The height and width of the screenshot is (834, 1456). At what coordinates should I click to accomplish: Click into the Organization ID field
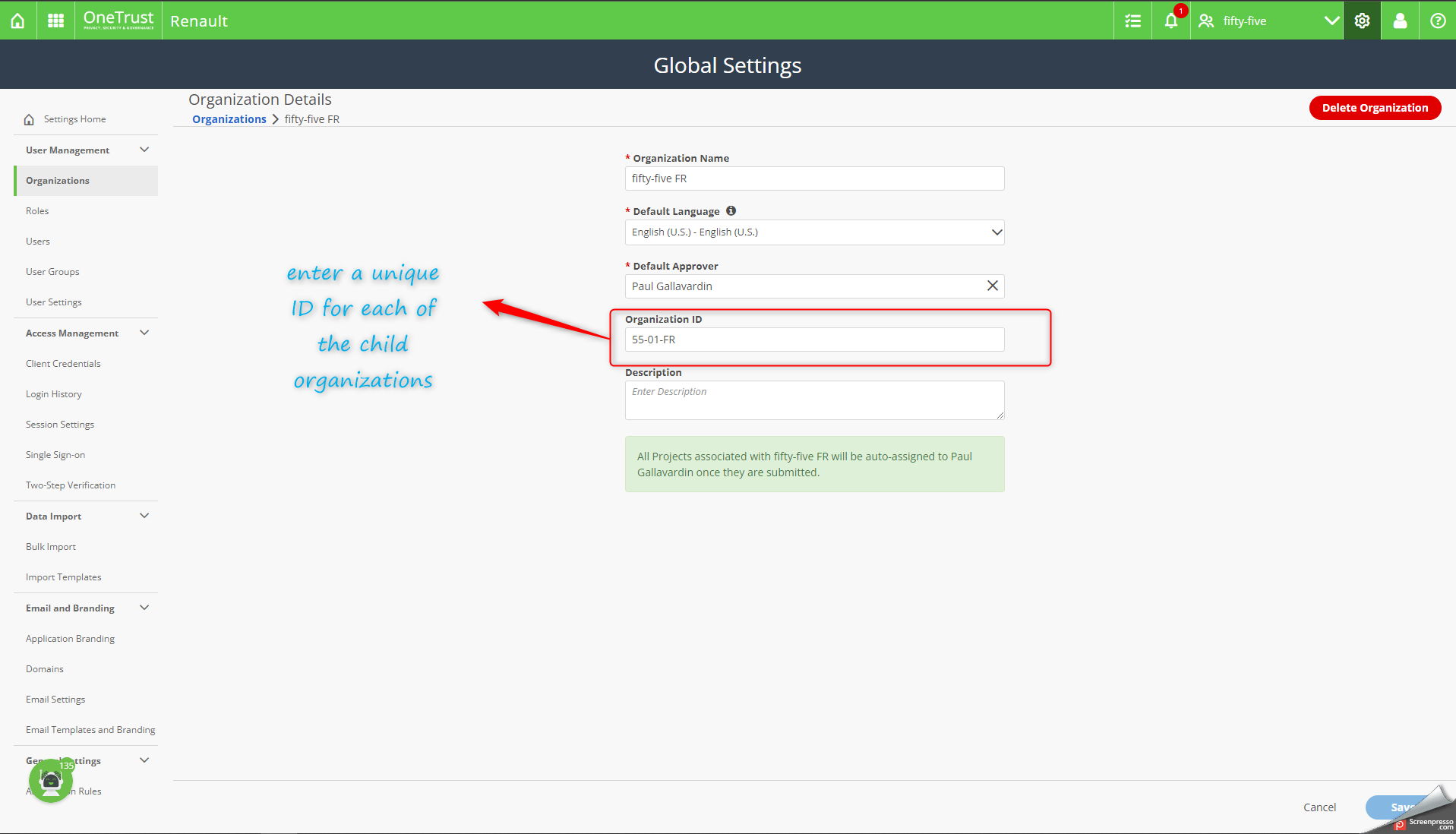(x=814, y=340)
